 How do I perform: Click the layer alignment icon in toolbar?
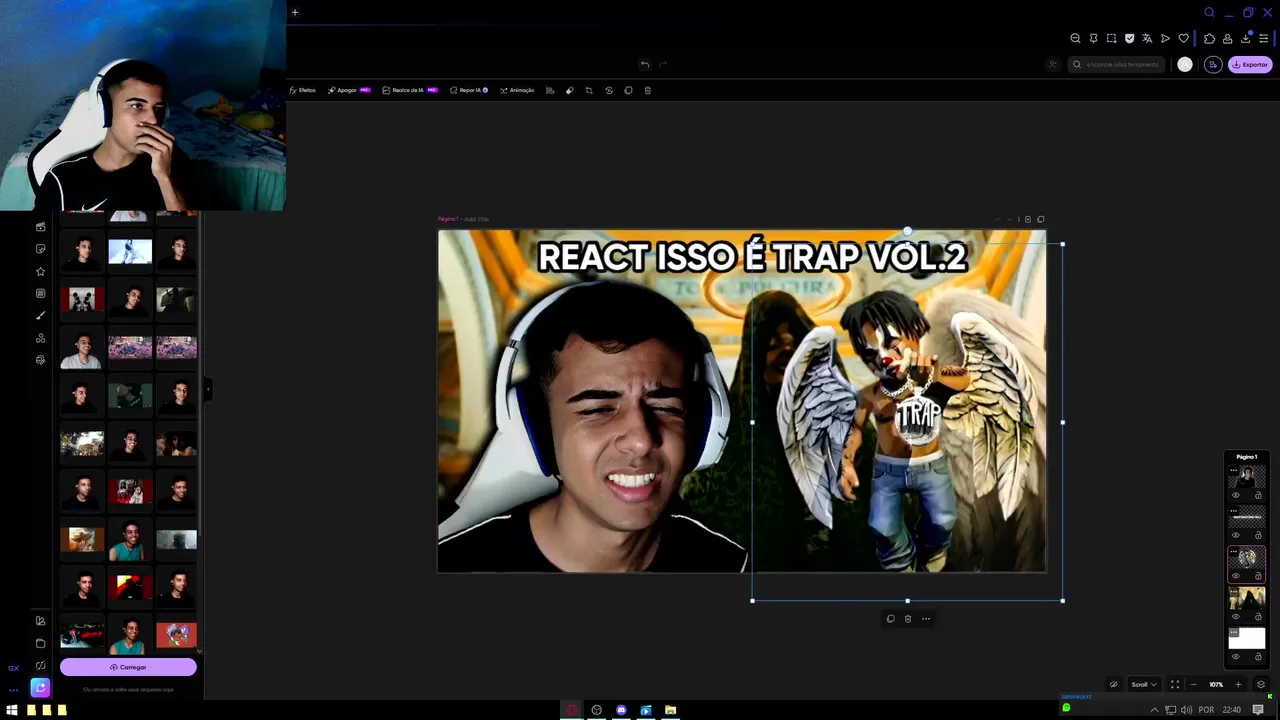coord(550,90)
